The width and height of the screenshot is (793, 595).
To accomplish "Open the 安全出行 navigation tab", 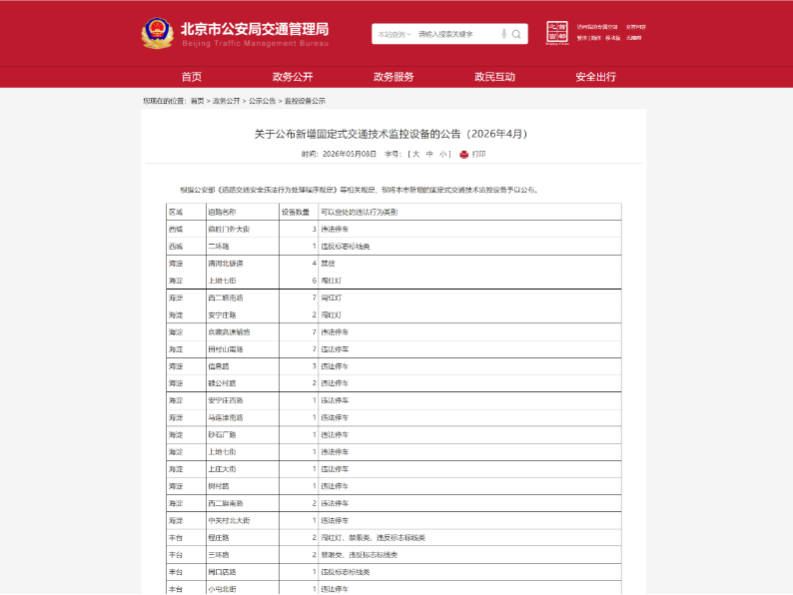I will tap(596, 77).
